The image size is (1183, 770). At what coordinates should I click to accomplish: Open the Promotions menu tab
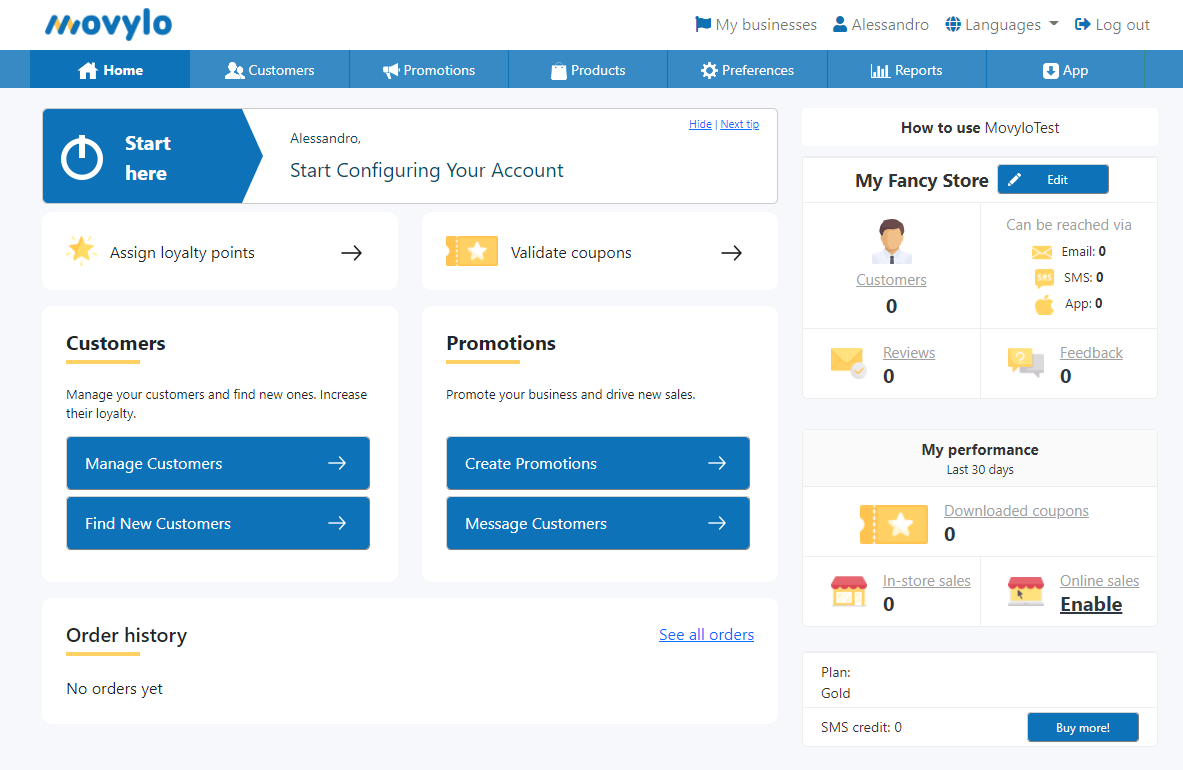[x=429, y=69]
